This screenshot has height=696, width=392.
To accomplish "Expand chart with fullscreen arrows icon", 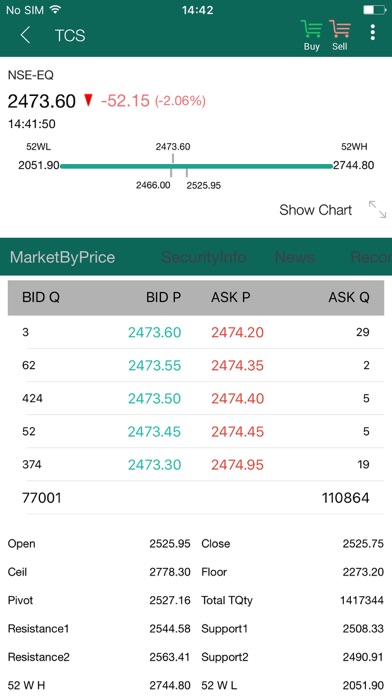I will point(377,210).
